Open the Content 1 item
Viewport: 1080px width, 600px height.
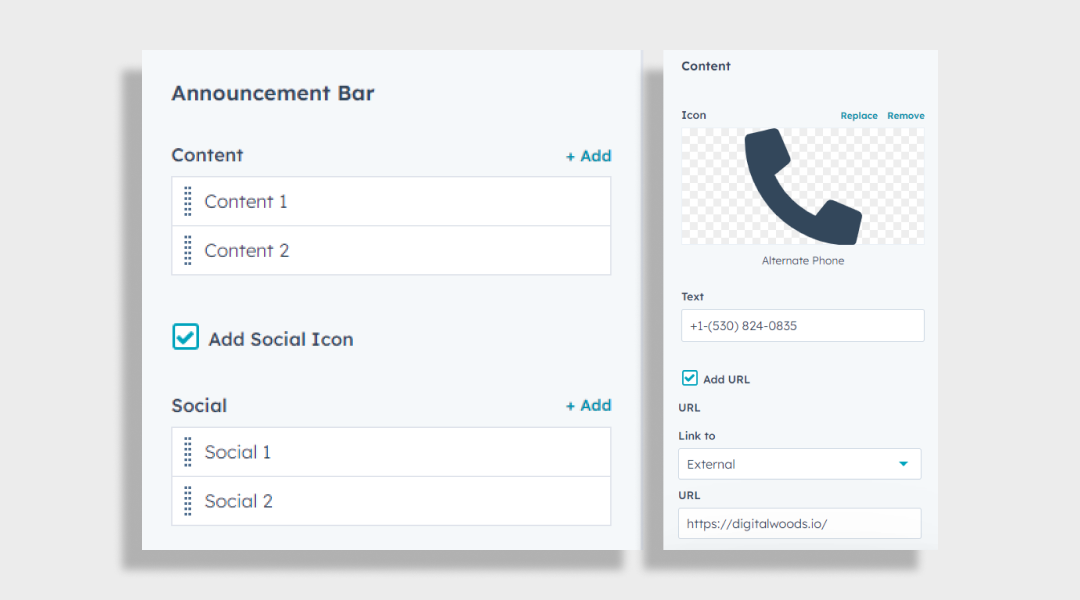click(x=391, y=201)
